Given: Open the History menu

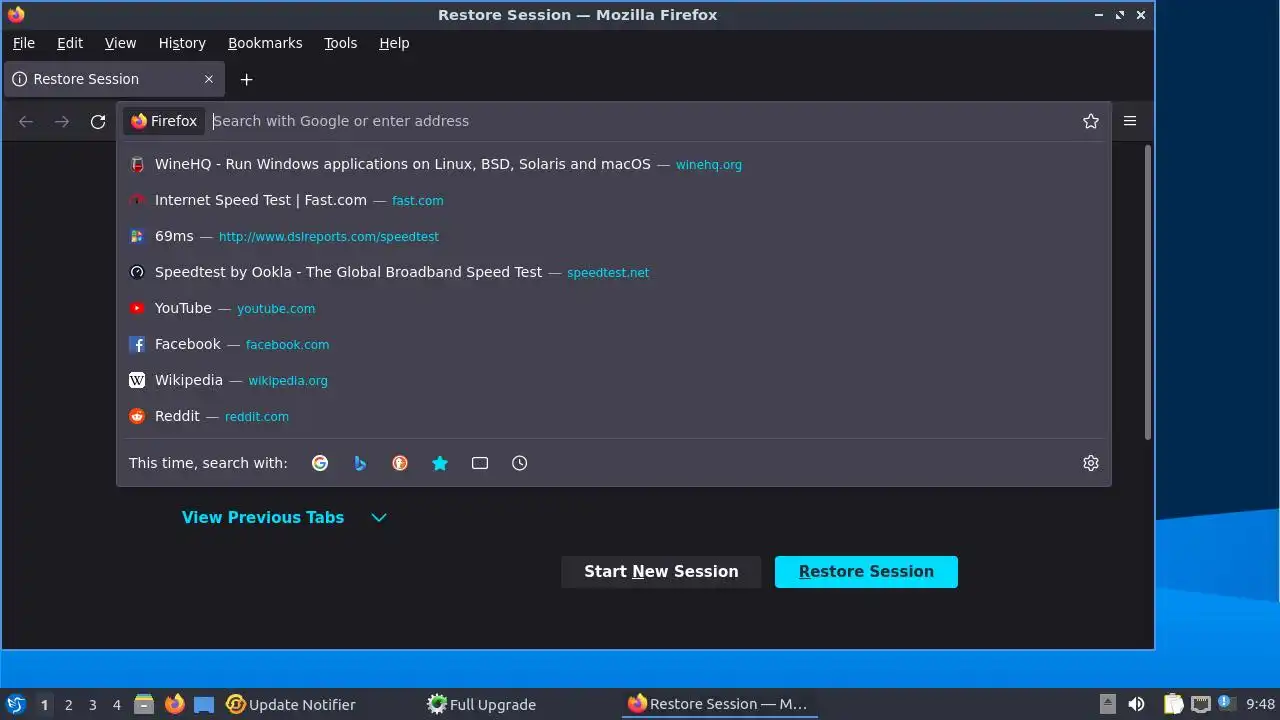Looking at the screenshot, I should tap(182, 43).
